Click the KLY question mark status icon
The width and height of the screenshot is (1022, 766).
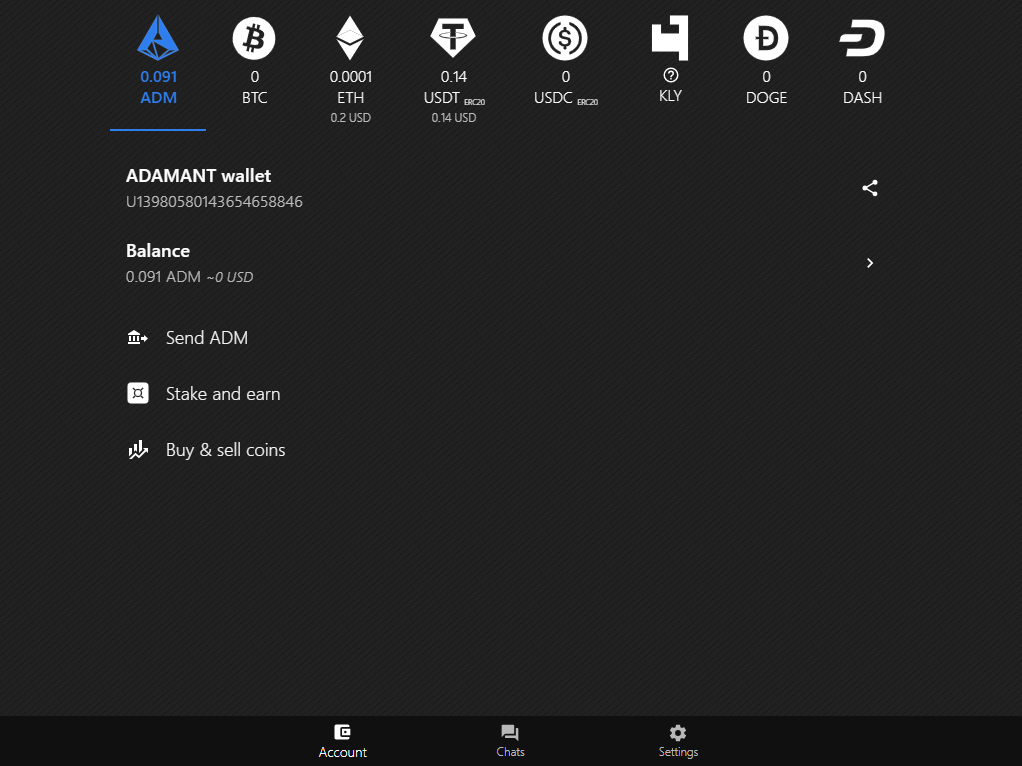tap(670, 76)
